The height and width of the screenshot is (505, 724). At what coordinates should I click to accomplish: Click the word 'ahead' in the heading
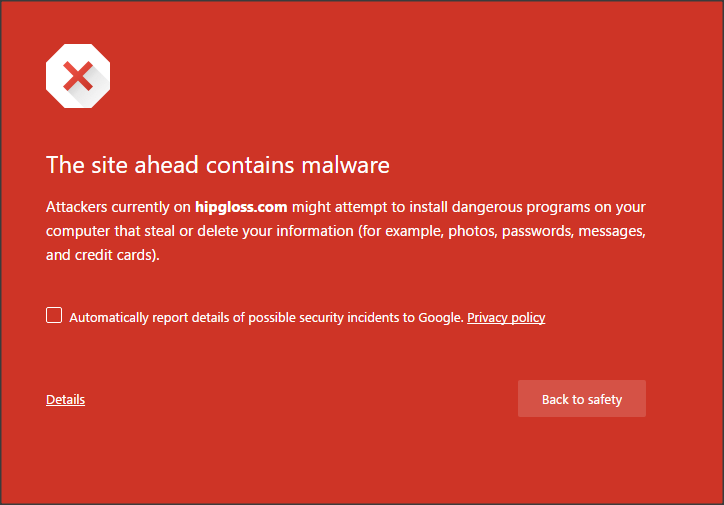166,165
